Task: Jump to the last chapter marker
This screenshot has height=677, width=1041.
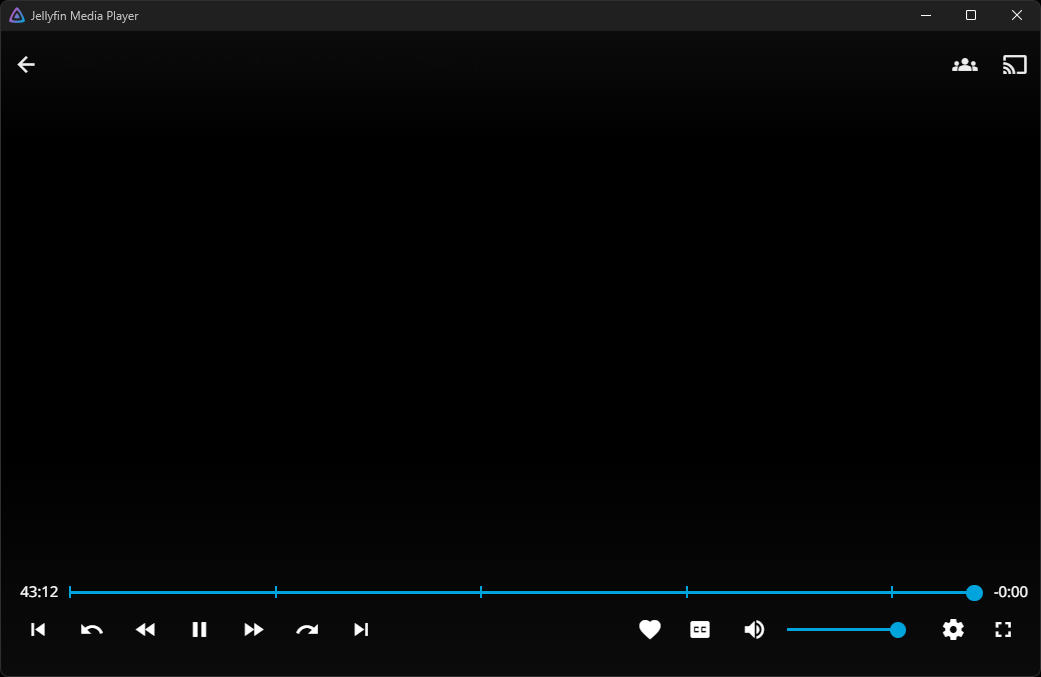Action: [x=892, y=592]
